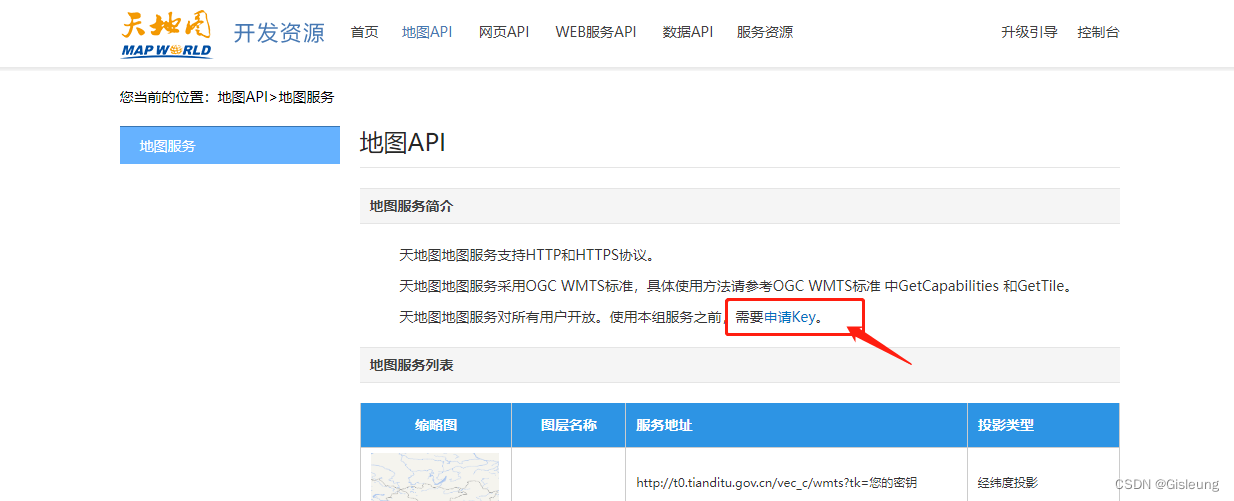Click the line about HTTP和HTTPS协议
Viewport: 1234px width, 501px height.
[527, 255]
